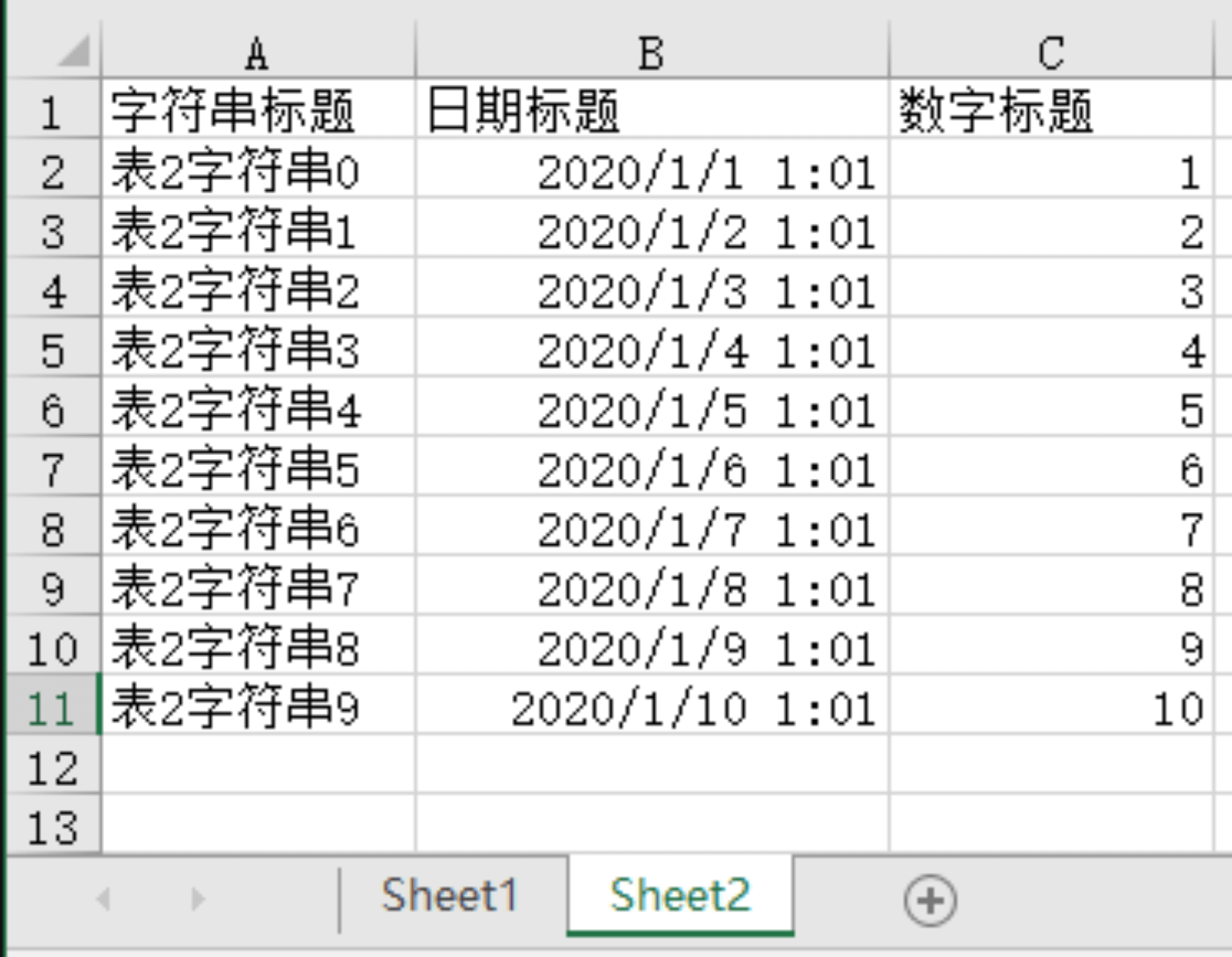Click the number cell with value 10
The height and width of the screenshot is (957, 1232).
click(1050, 708)
